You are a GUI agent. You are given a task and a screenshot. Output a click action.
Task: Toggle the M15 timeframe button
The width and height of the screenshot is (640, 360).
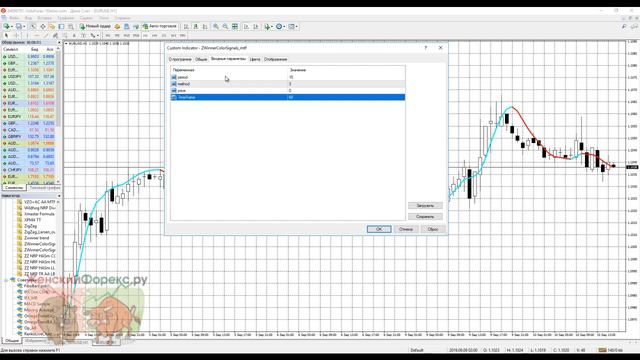pyautogui.click(x=127, y=36)
